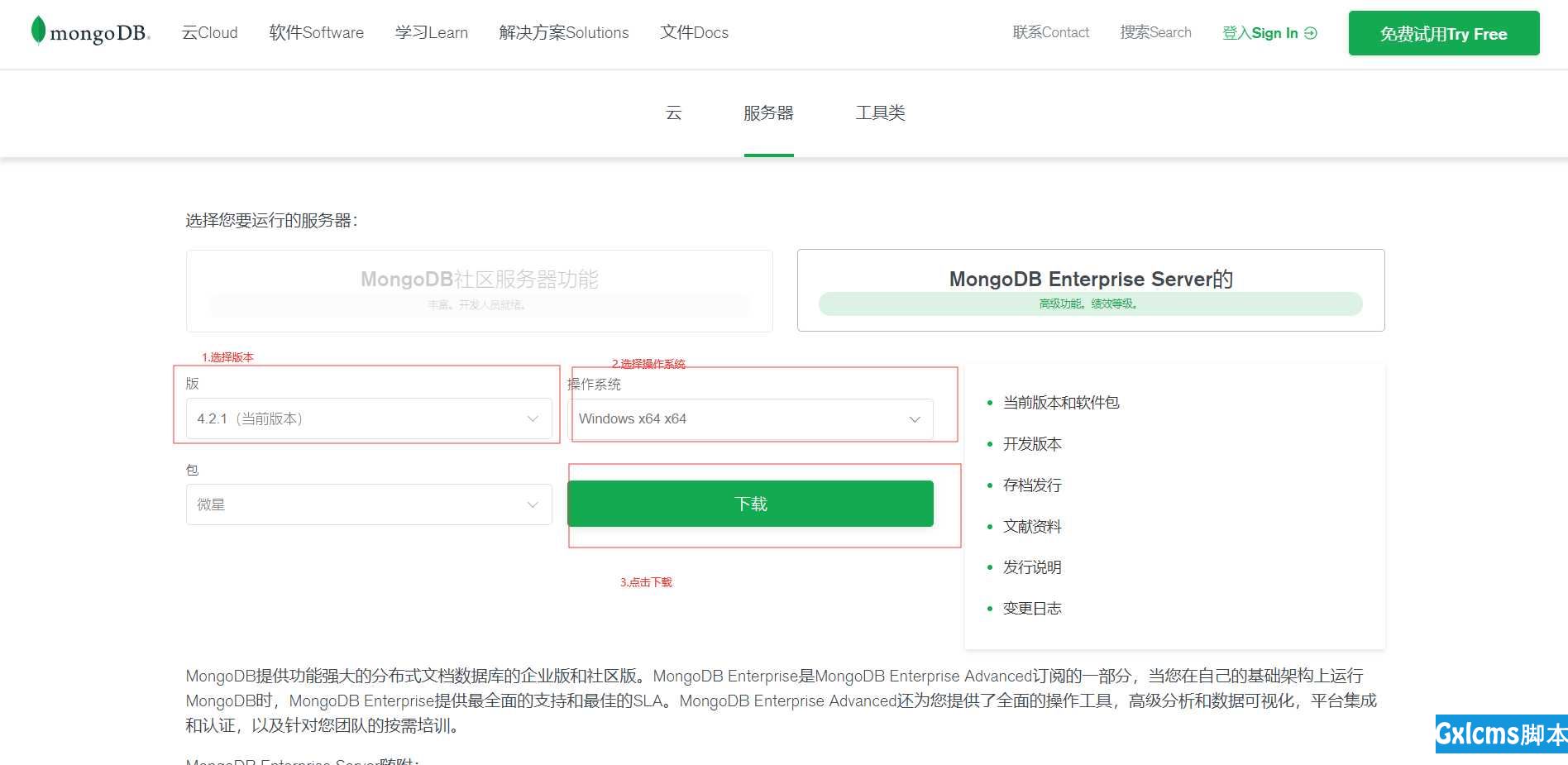The height and width of the screenshot is (765, 1568).
Task: Click the 搜索Search link
Action: click(1156, 32)
